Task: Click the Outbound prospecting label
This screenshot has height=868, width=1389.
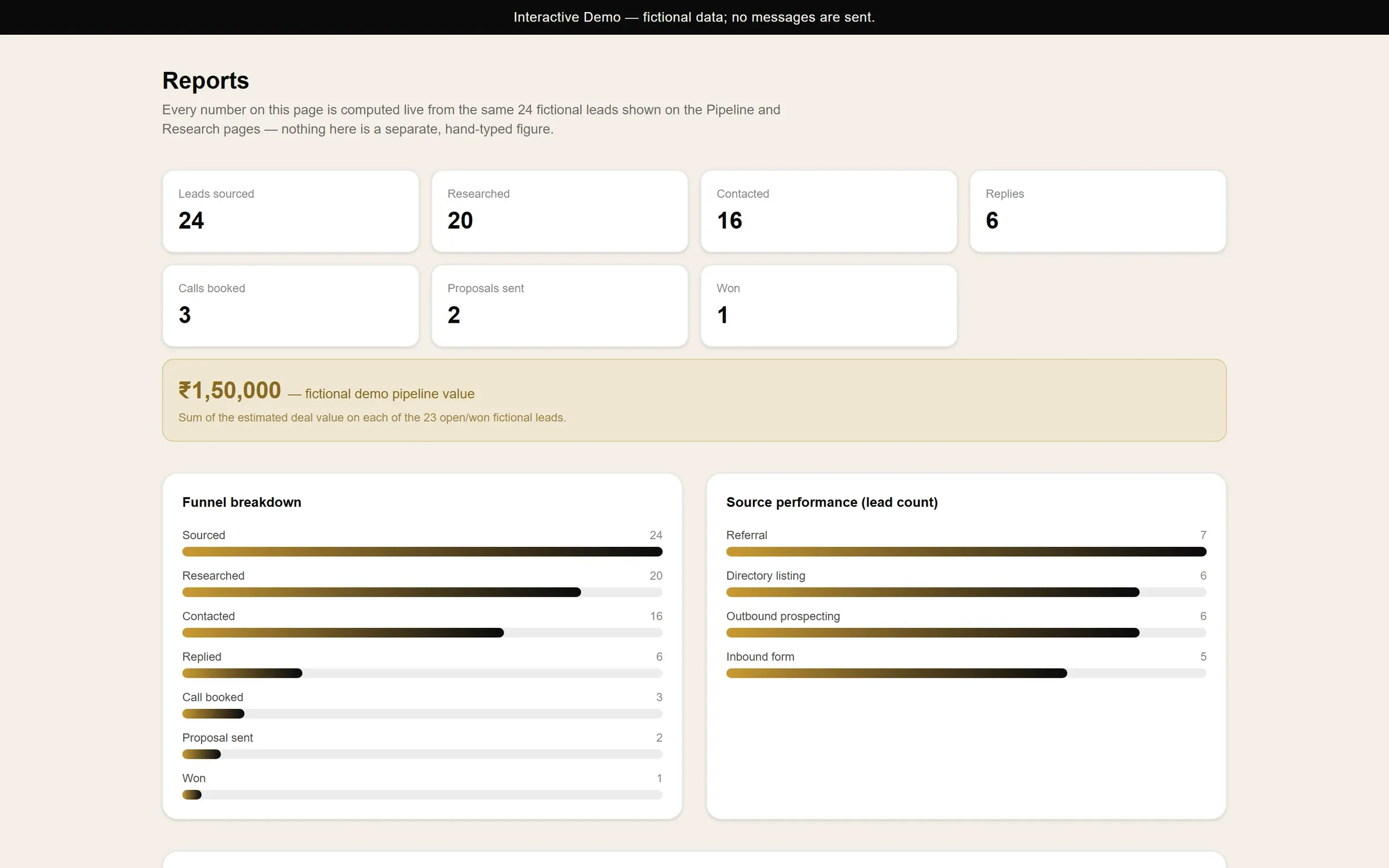Action: [783, 616]
